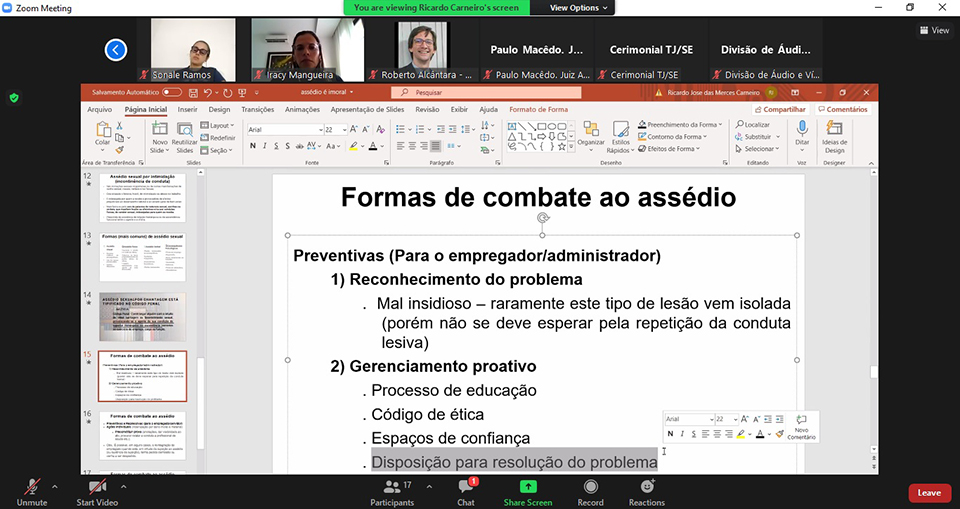Screen dimensions: 960x509
Task: Click the red Leave meeting button
Action: (x=929, y=493)
